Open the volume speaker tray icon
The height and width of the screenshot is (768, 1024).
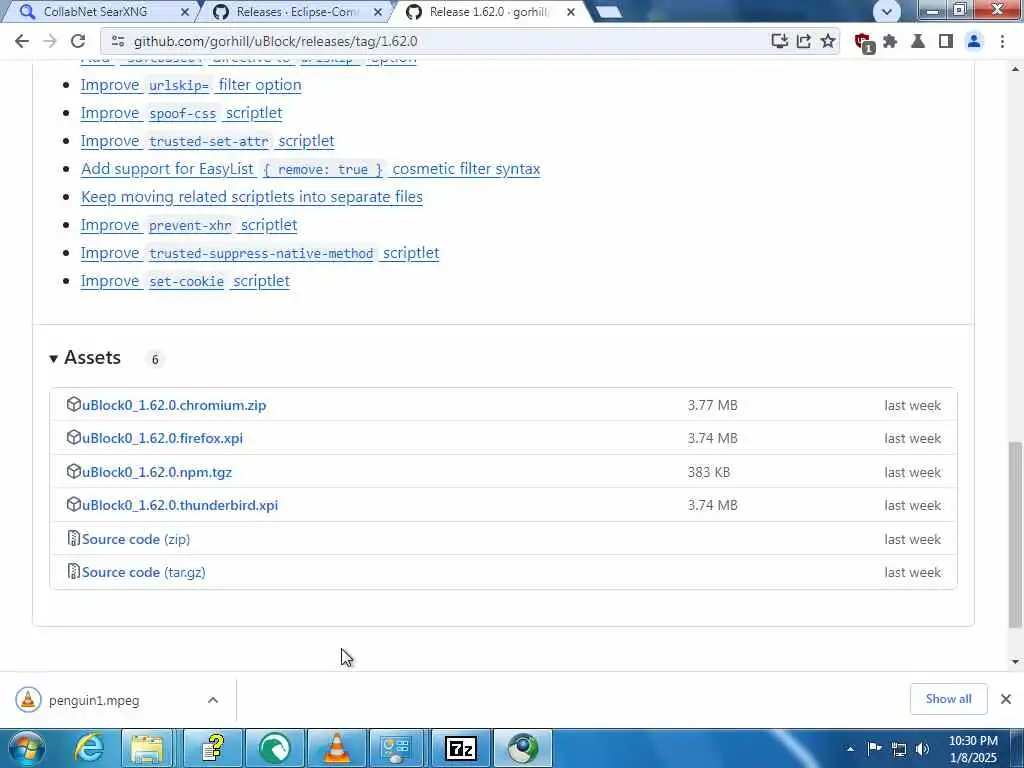922,748
